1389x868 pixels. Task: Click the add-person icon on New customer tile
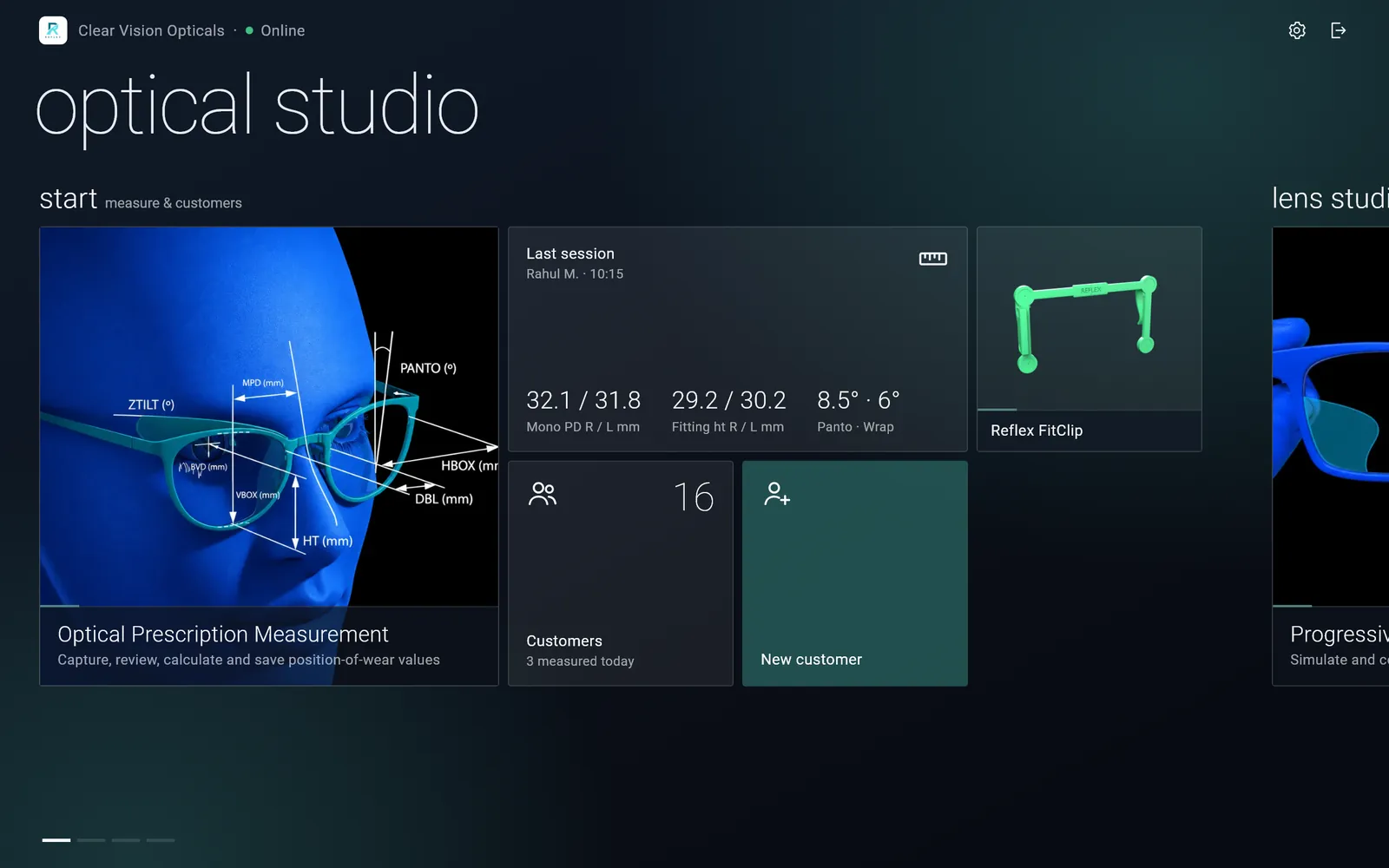tap(777, 494)
